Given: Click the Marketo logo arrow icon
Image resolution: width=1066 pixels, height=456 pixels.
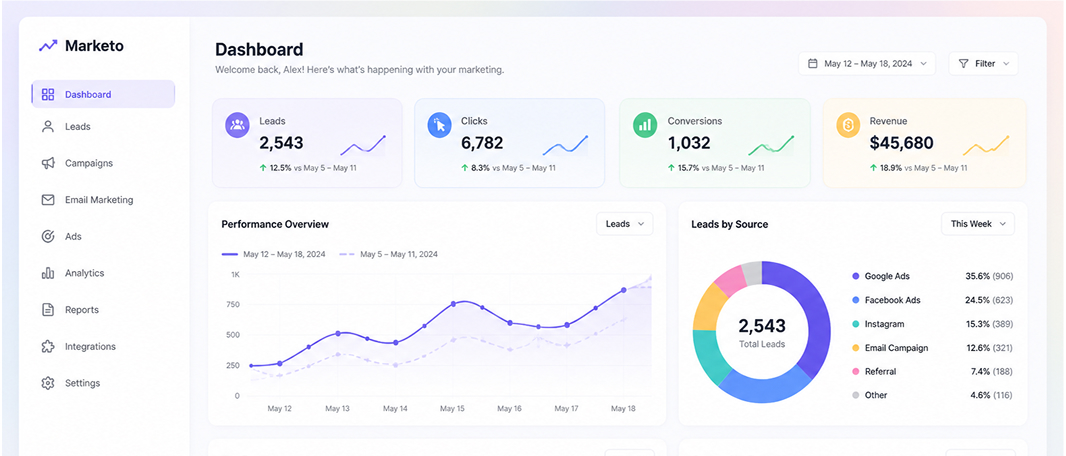Looking at the screenshot, I should (48, 46).
